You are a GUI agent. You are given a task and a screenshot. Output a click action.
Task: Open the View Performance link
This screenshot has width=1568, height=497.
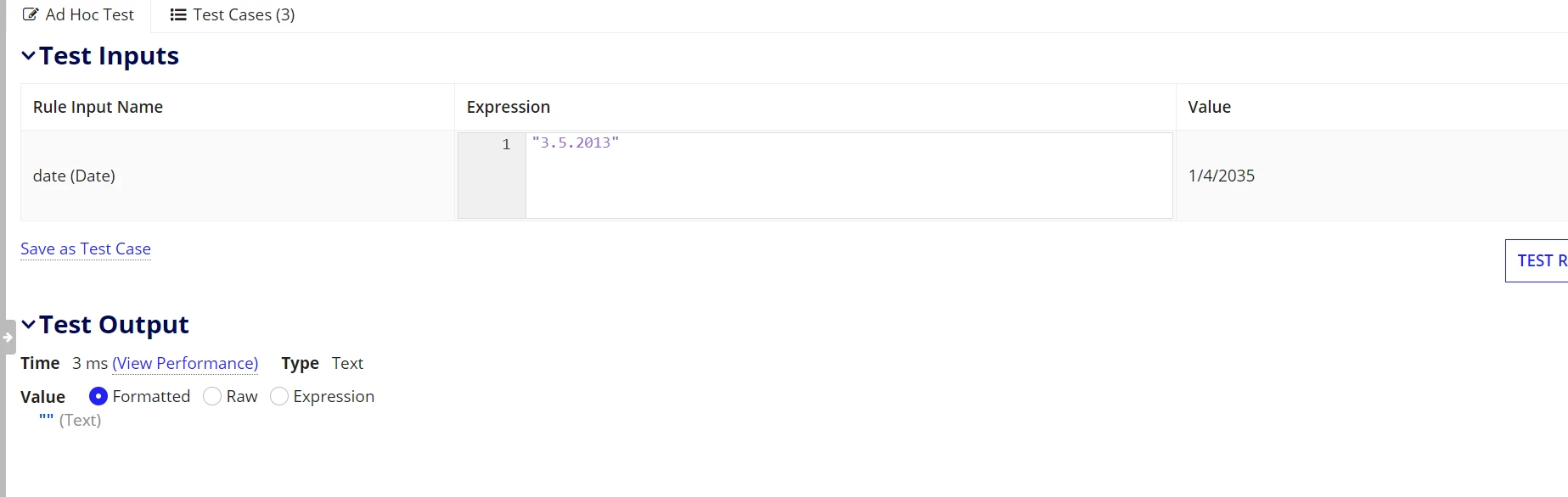pos(185,363)
